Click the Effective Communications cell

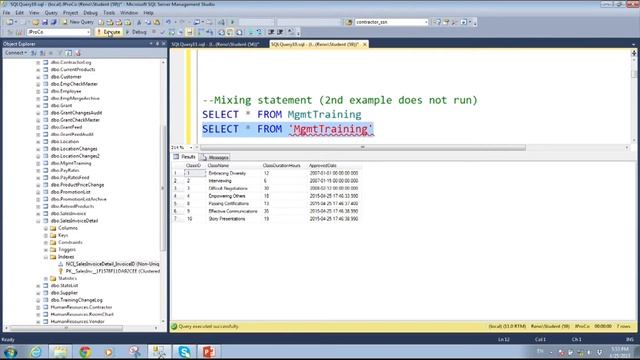click(233, 211)
